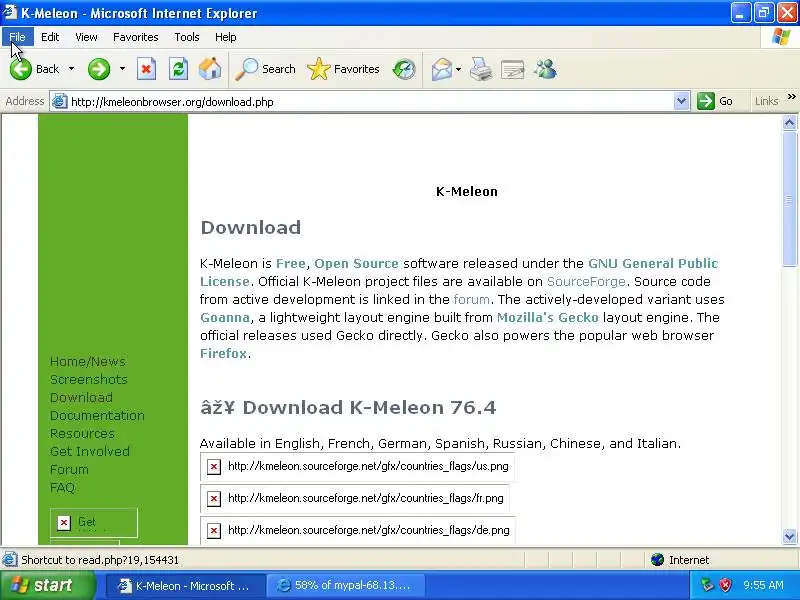Click the vertical scrollbar thumb
Viewport: 800px width, 600px height.
tap(789, 198)
